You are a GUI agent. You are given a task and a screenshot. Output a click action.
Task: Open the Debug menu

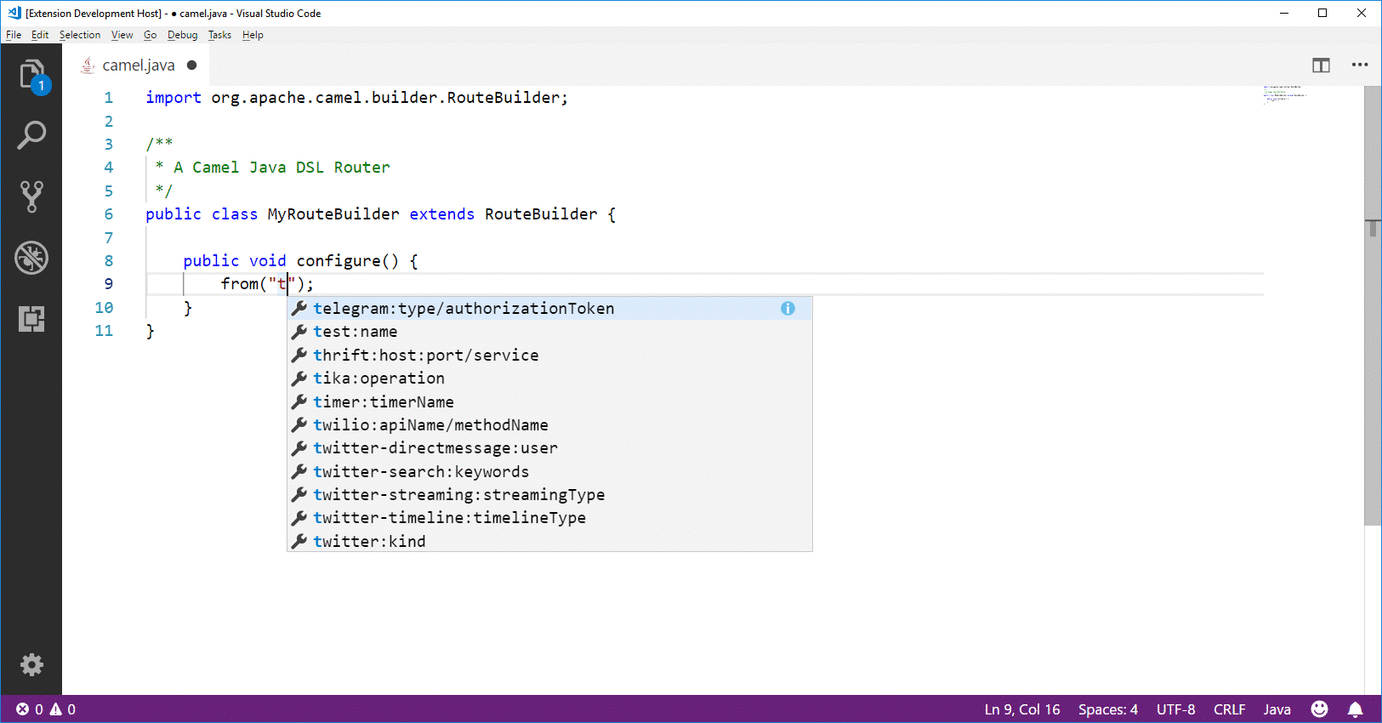point(183,34)
